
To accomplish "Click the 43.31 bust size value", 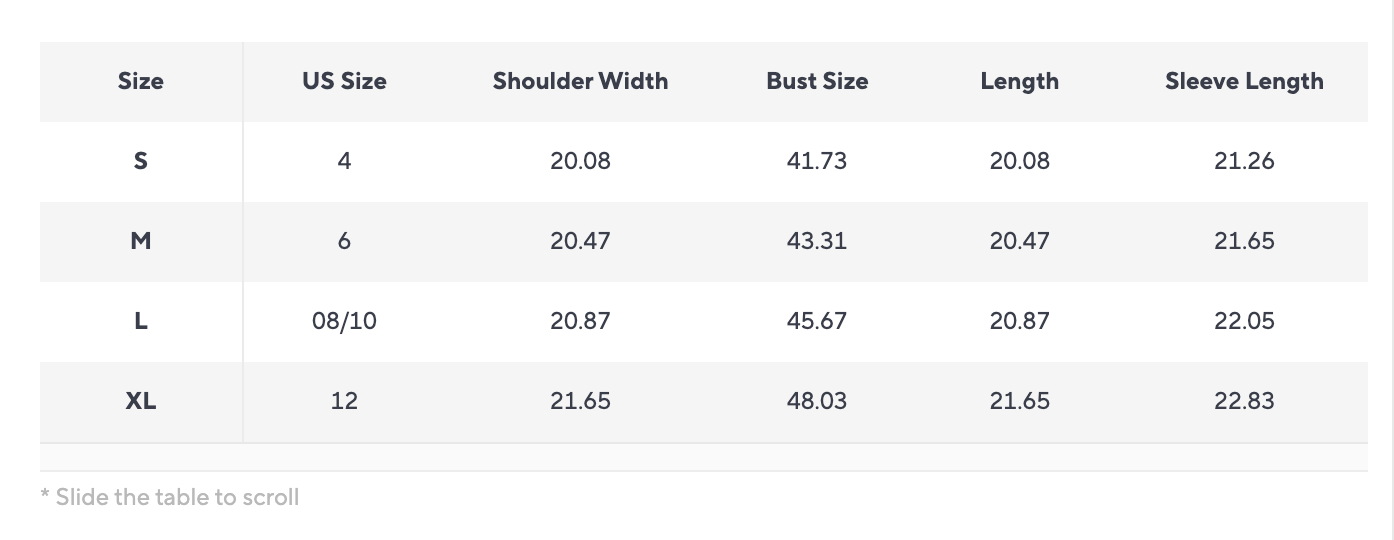I will click(x=817, y=241).
